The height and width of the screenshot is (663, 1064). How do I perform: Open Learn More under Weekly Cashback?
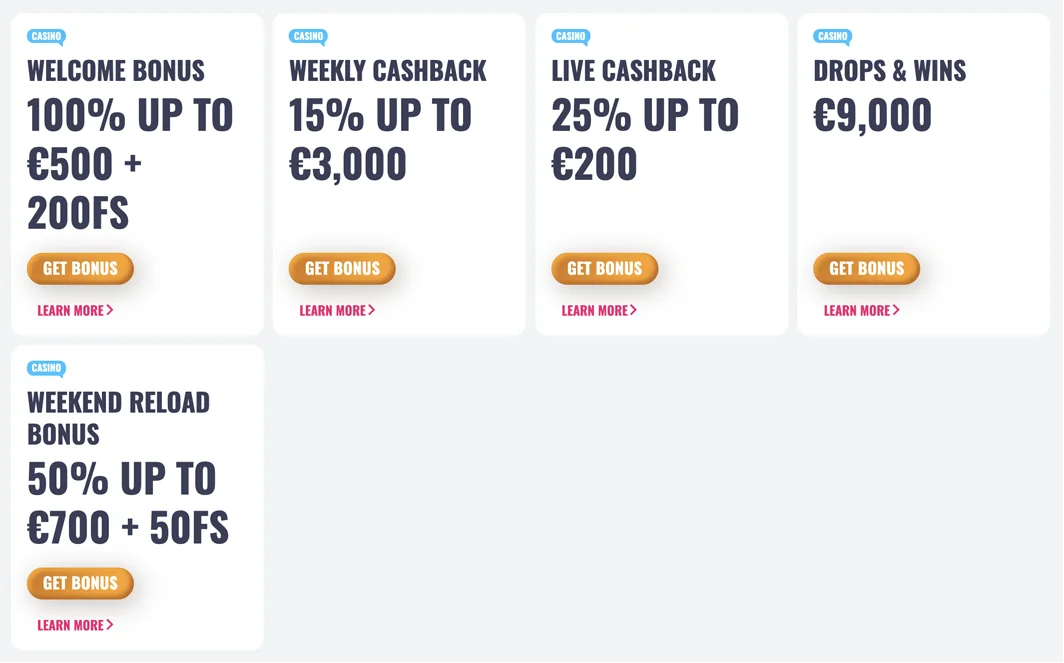[x=337, y=310]
